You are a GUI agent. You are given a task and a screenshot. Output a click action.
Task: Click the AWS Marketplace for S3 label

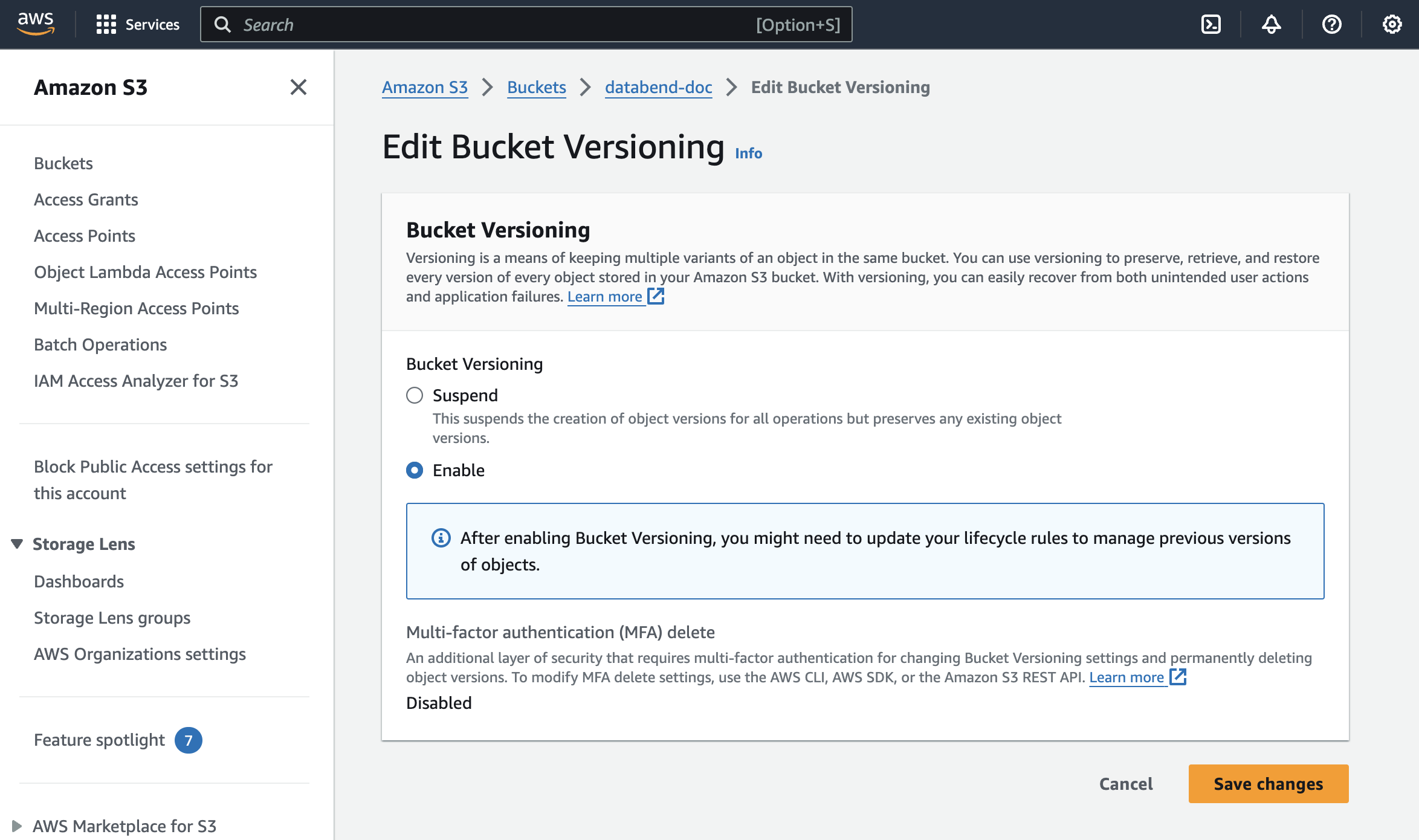pos(124,826)
